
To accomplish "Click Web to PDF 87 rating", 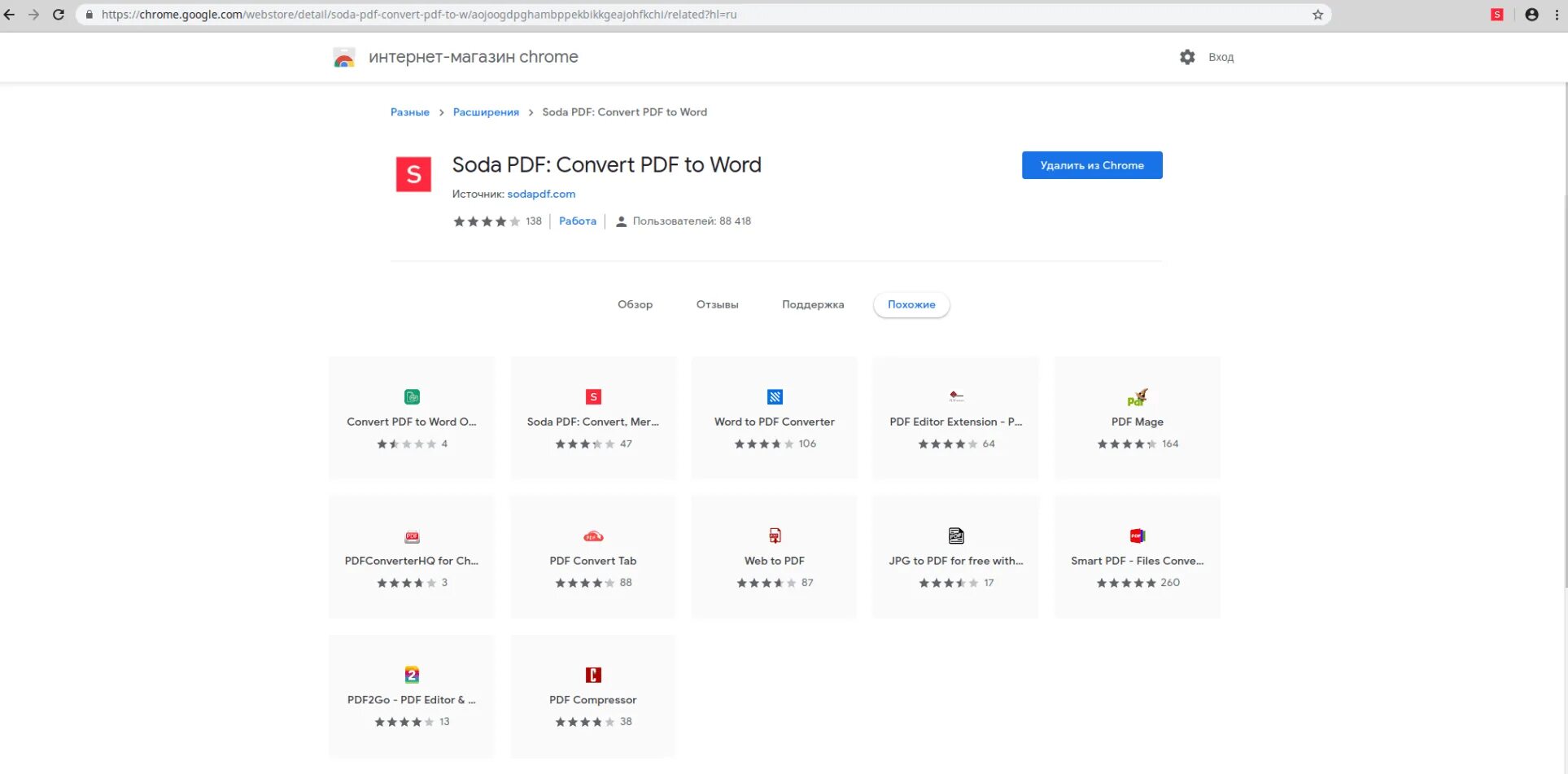I will tap(775, 583).
